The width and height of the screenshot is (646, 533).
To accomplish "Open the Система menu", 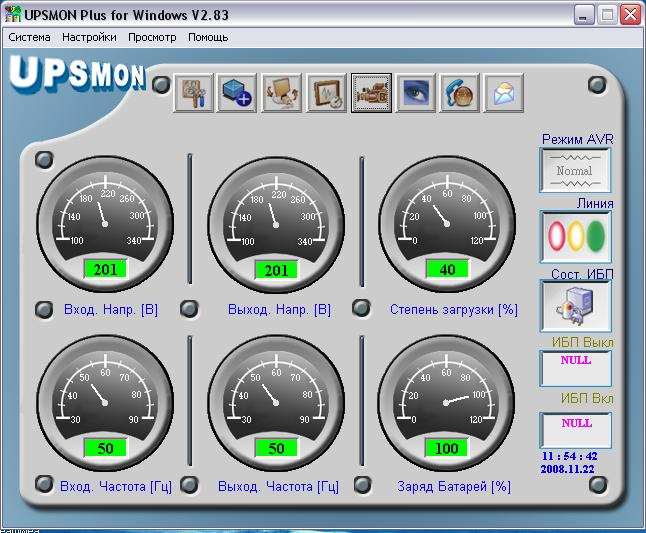I will tap(30, 37).
